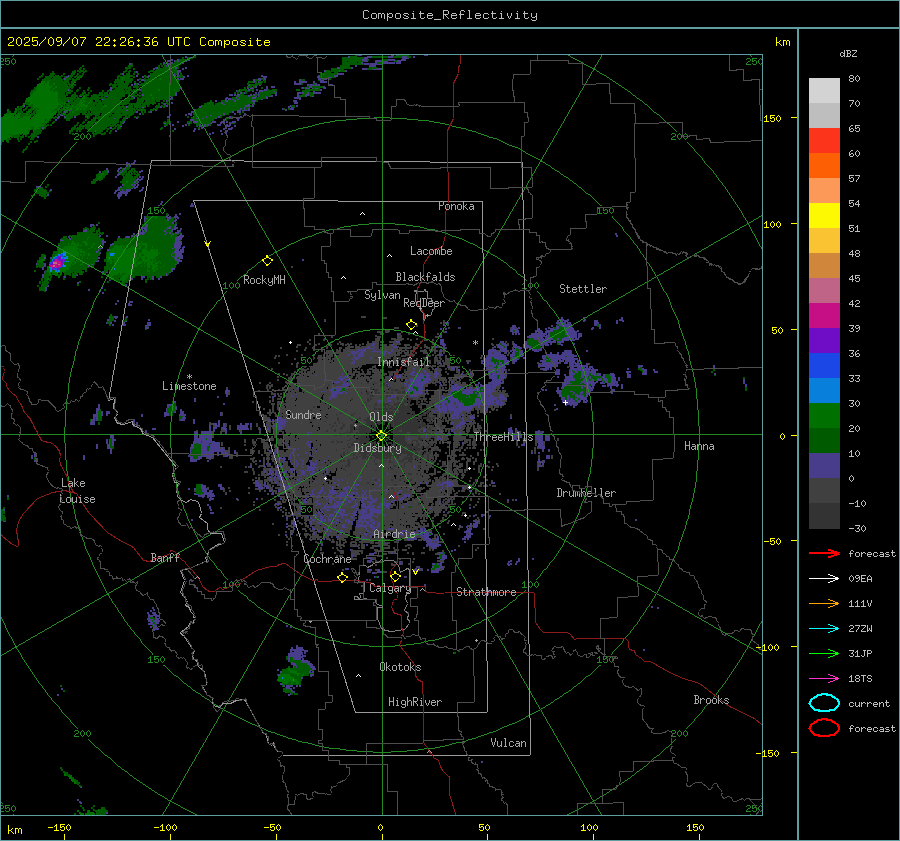
Task: Click the magenta 18TS arrow icon
Action: pos(824,679)
